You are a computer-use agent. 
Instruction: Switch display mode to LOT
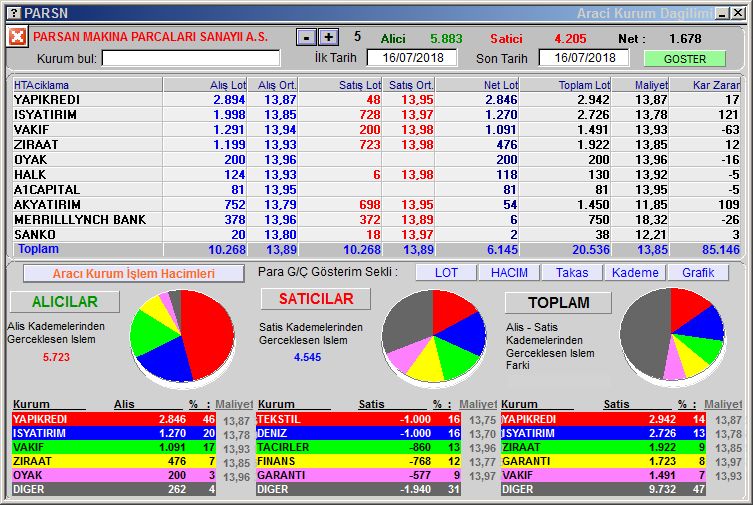pyautogui.click(x=446, y=273)
